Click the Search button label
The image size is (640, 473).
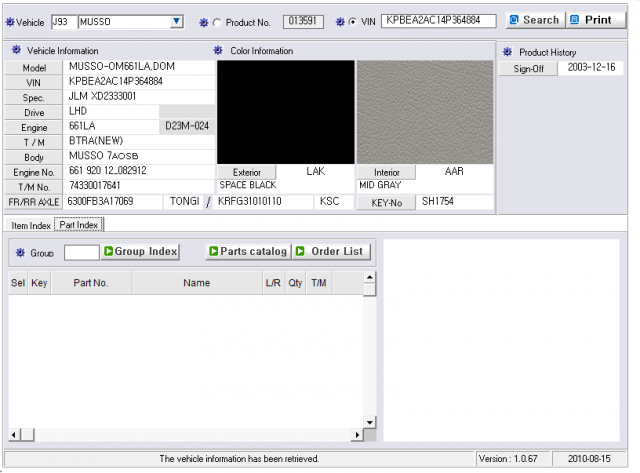[x=541, y=20]
